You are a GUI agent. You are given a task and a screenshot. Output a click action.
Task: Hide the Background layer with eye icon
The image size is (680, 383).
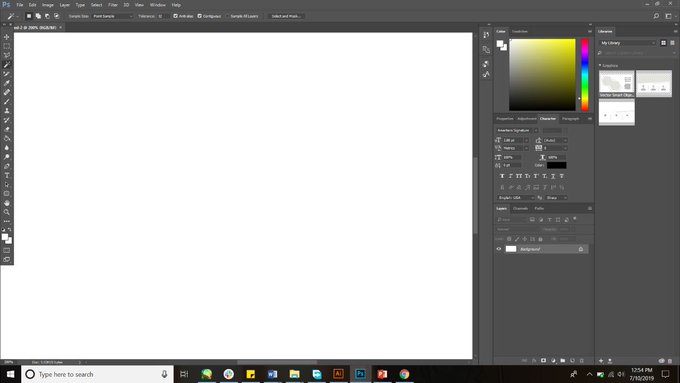(x=499, y=249)
